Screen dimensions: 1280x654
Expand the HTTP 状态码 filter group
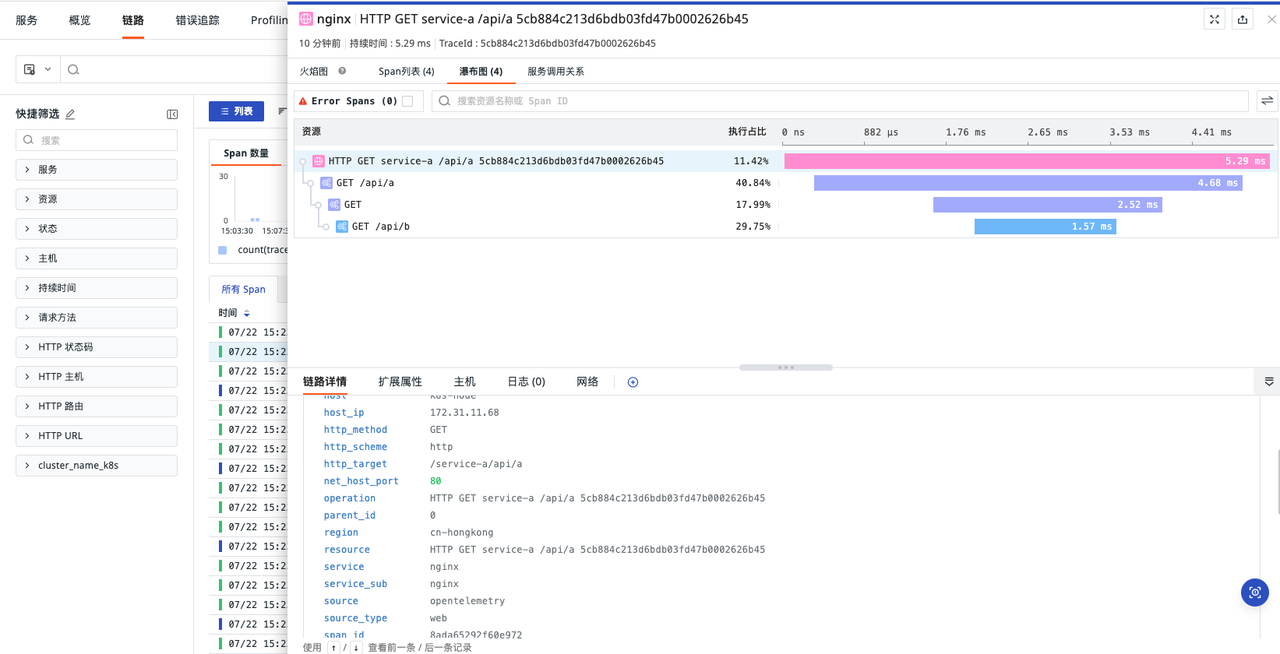pyautogui.click(x=97, y=347)
